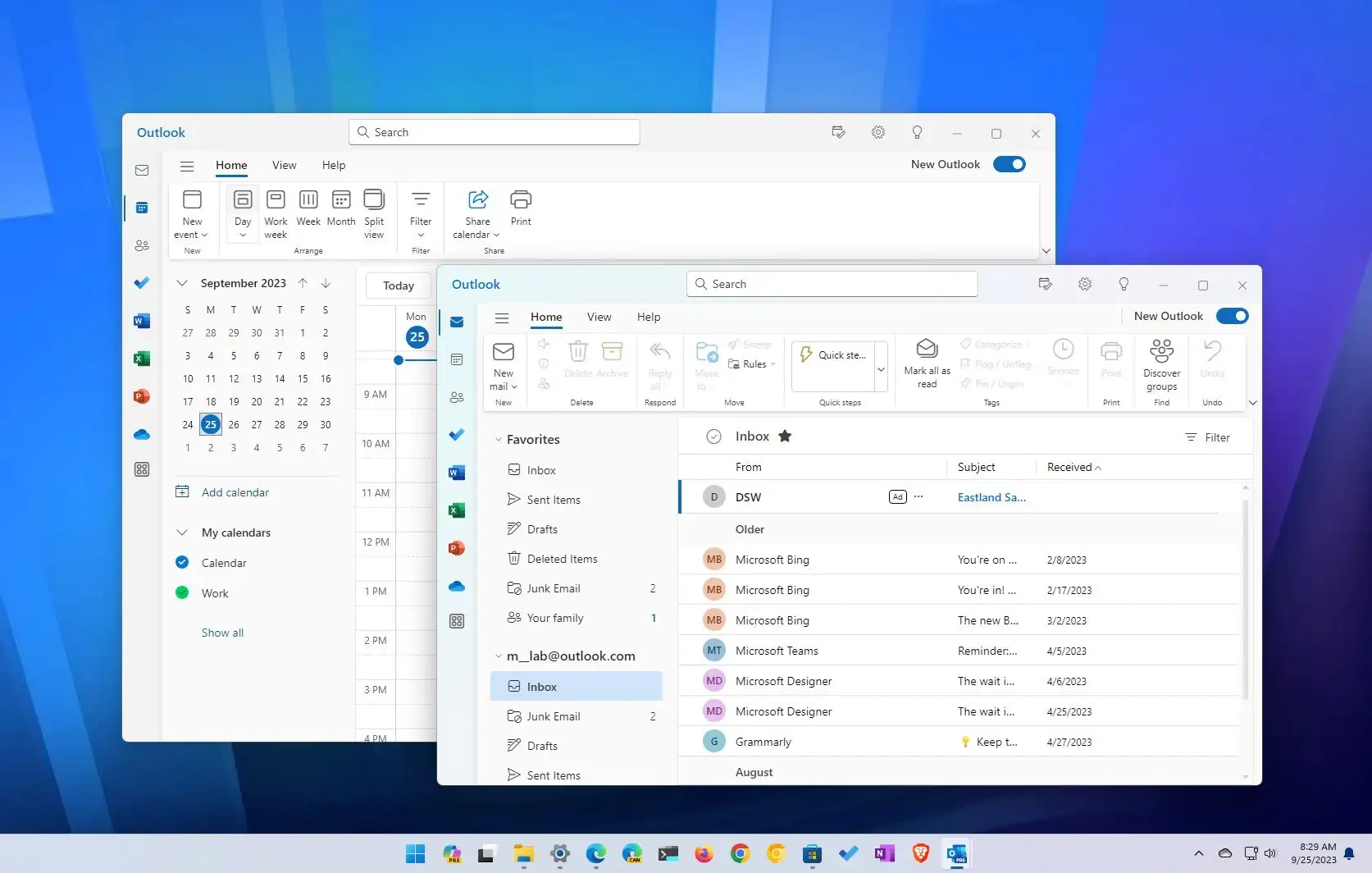
Task: Open Grammarly email in message list
Action: [x=958, y=742]
